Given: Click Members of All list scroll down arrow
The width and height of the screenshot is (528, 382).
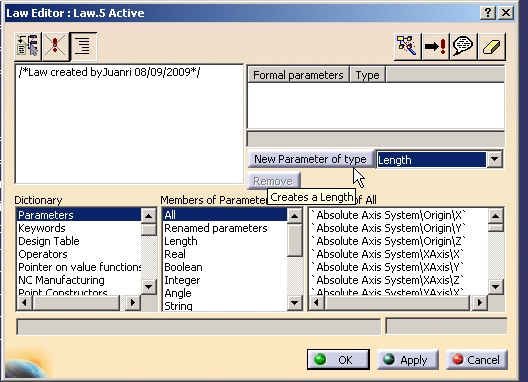Looking at the screenshot, I should pos(496,287).
